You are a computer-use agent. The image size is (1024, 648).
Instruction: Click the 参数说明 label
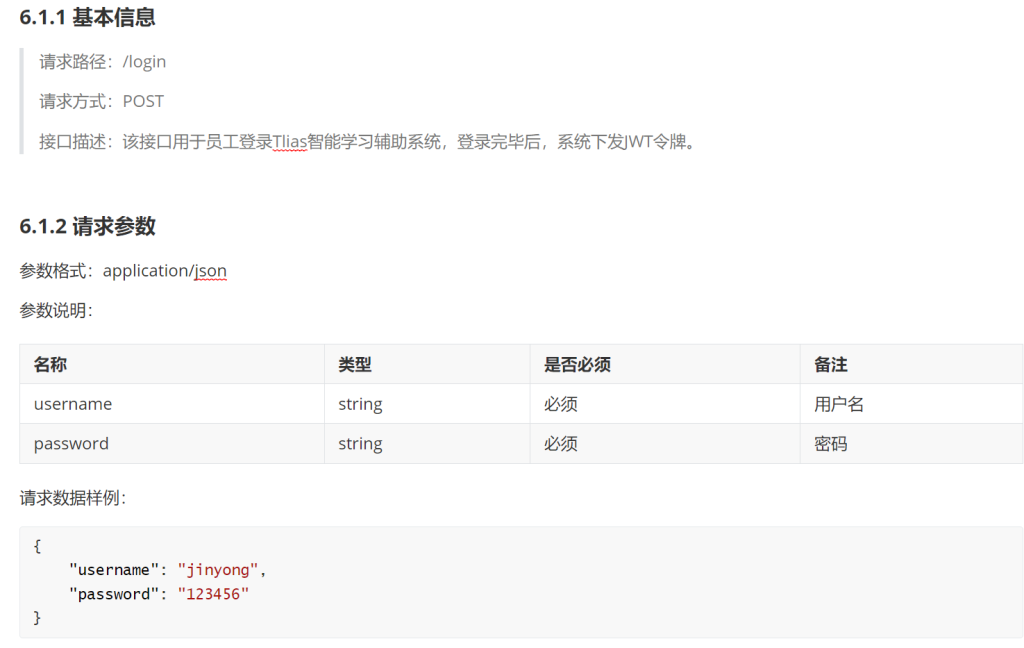tap(55, 311)
